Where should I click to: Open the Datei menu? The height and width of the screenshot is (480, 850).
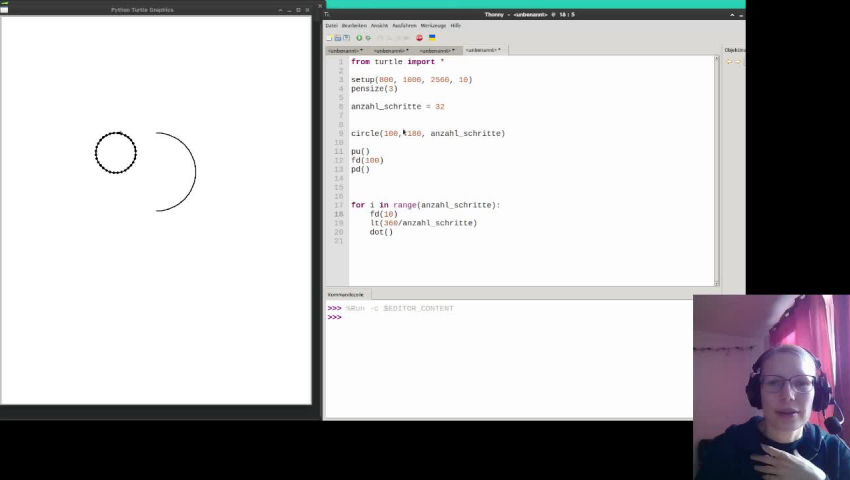coord(331,26)
